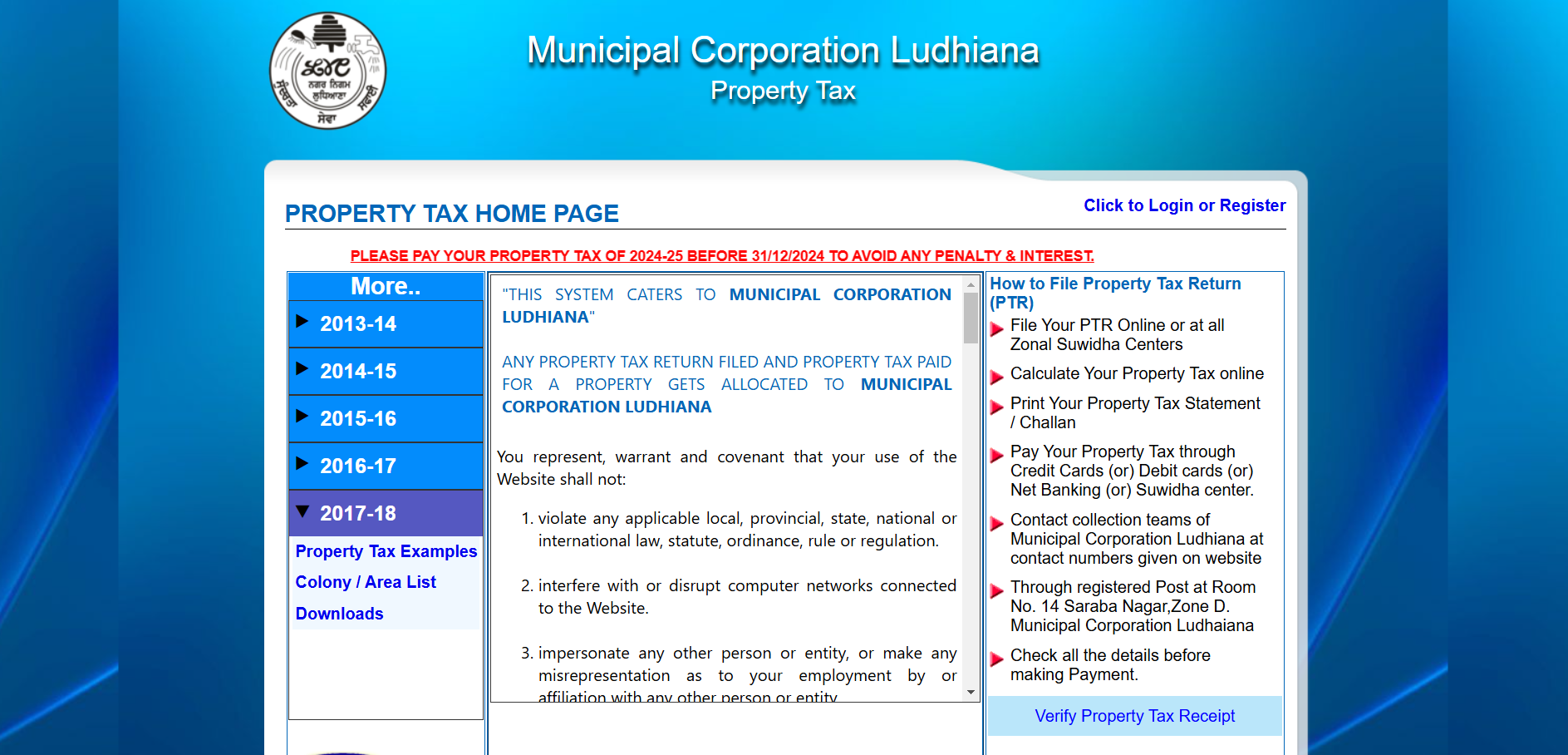The image size is (1568, 755).
Task: Open the 2014-15 menu item
Action: tap(386, 372)
